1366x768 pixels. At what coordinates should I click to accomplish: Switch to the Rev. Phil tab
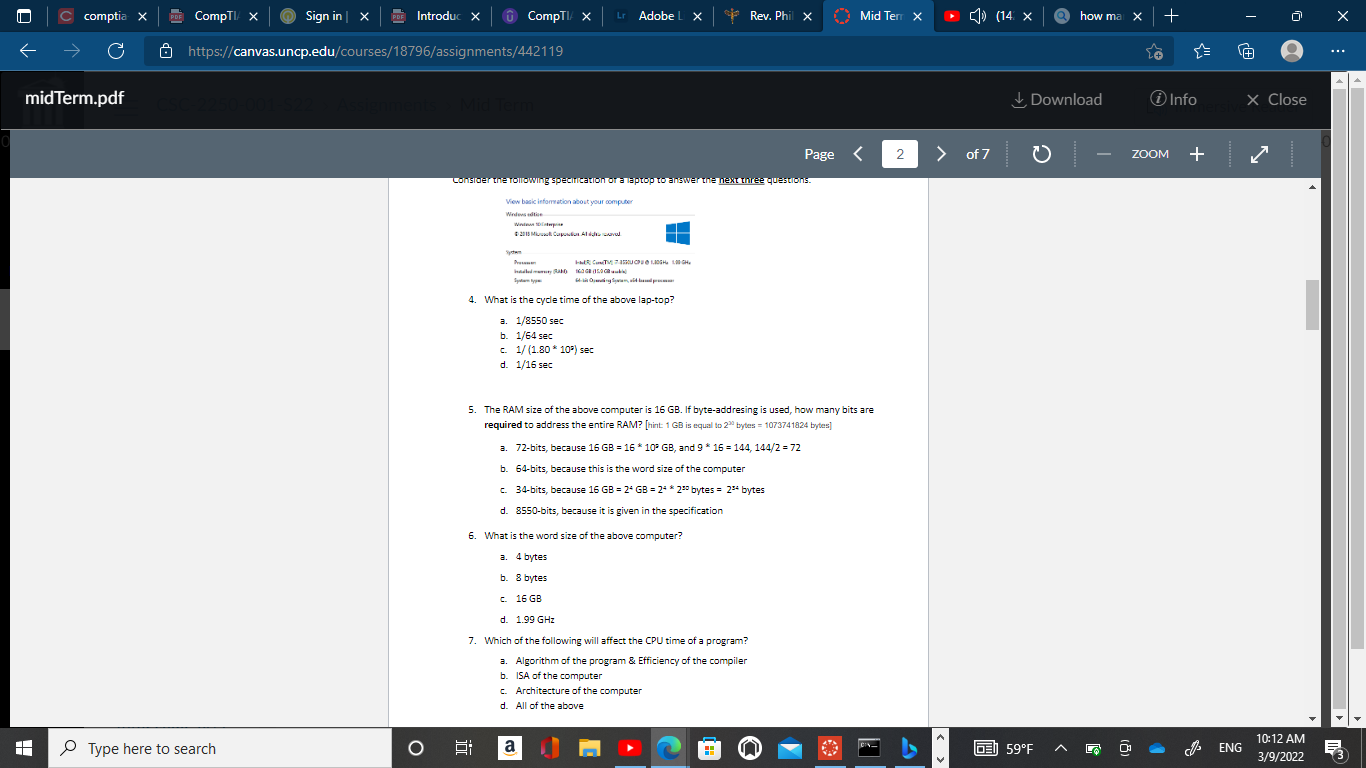click(769, 16)
